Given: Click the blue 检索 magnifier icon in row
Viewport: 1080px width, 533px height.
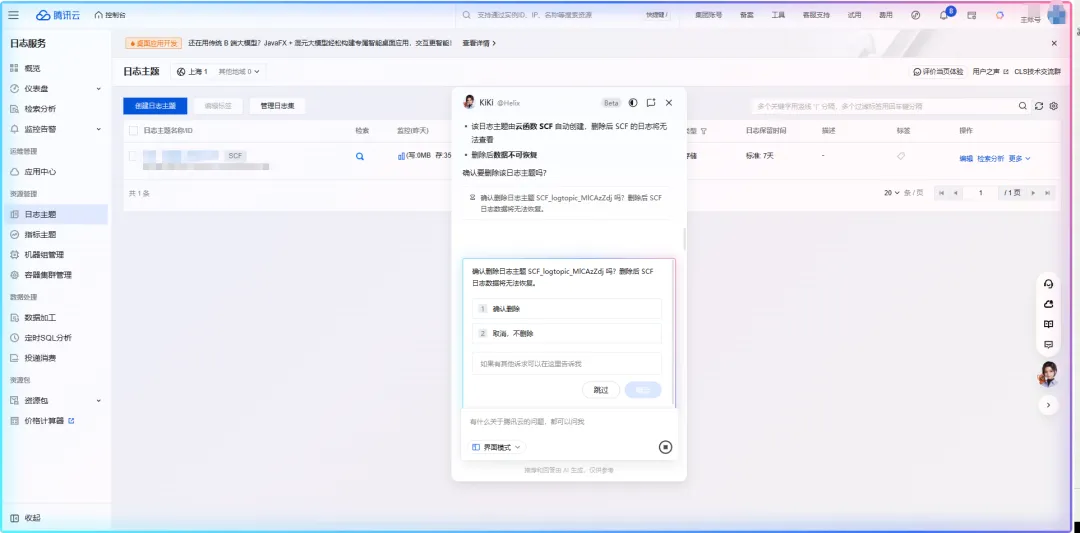Looking at the screenshot, I should point(360,156).
